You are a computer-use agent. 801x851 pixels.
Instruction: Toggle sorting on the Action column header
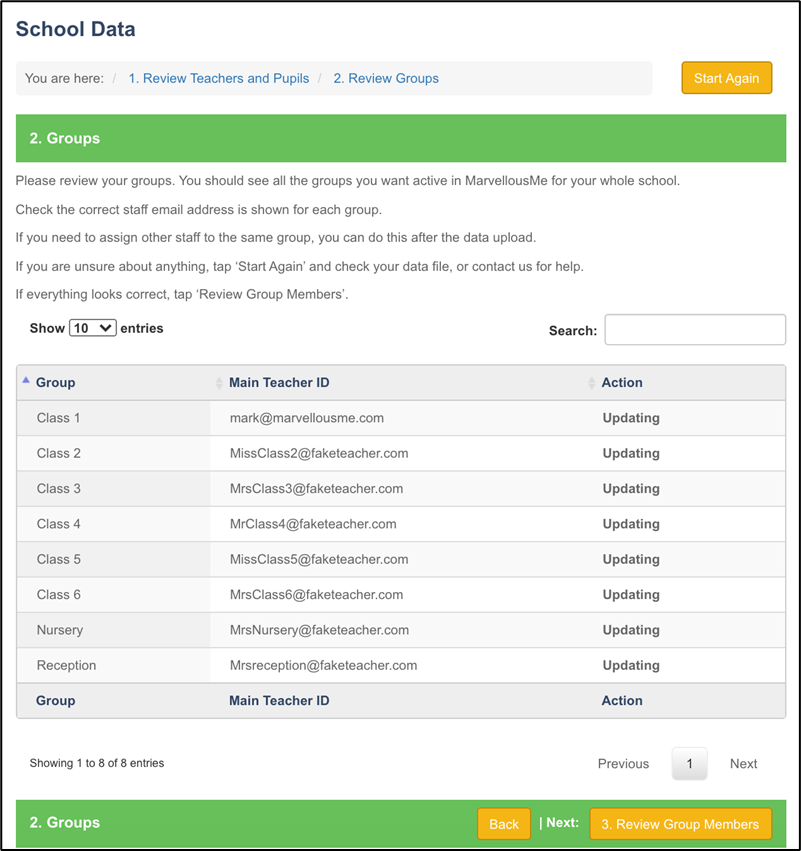click(621, 383)
